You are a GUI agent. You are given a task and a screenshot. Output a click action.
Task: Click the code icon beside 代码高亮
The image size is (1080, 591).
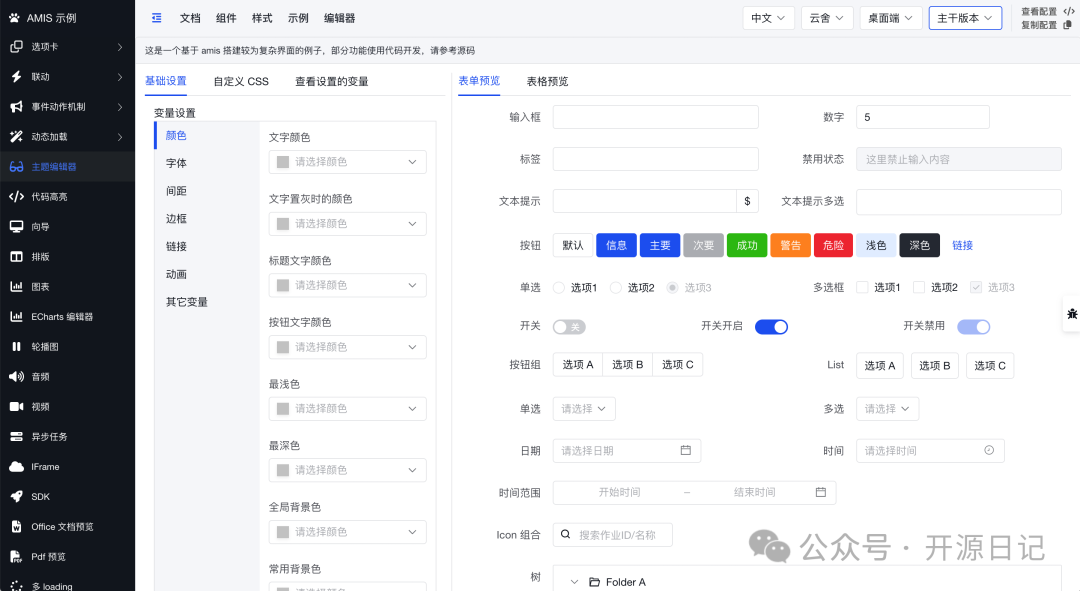(x=16, y=197)
